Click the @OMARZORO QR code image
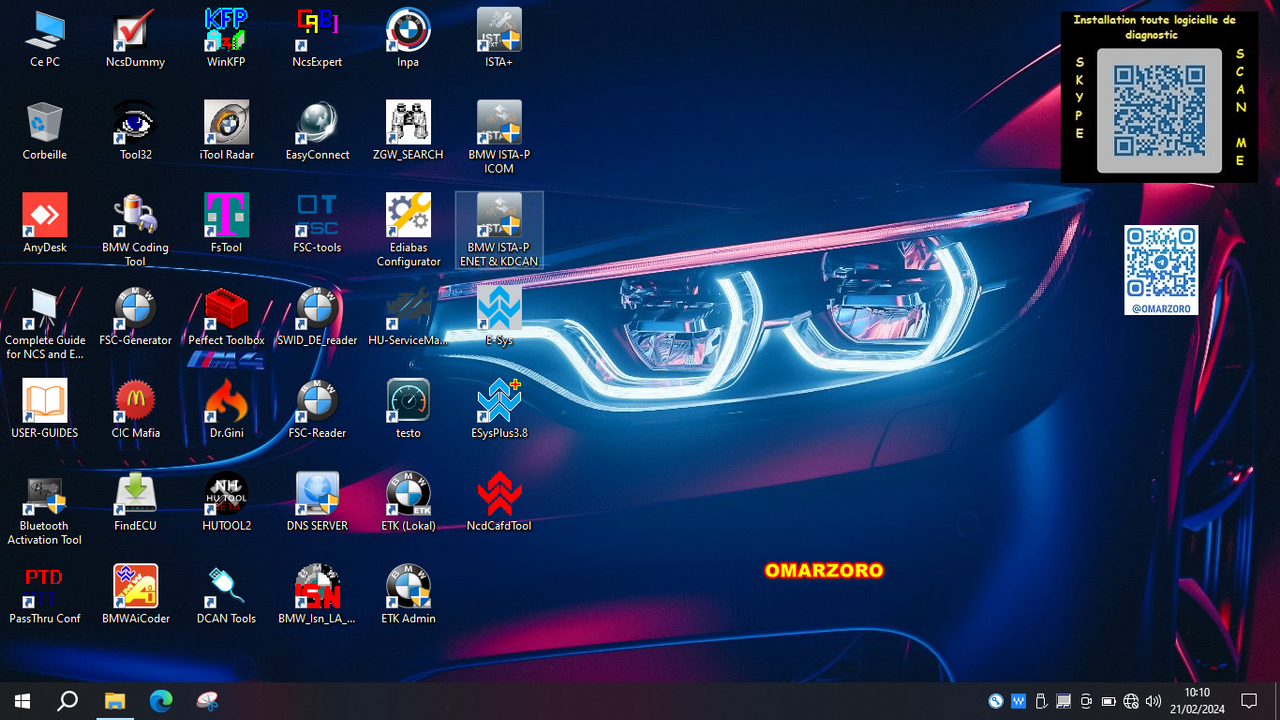 (1161, 270)
